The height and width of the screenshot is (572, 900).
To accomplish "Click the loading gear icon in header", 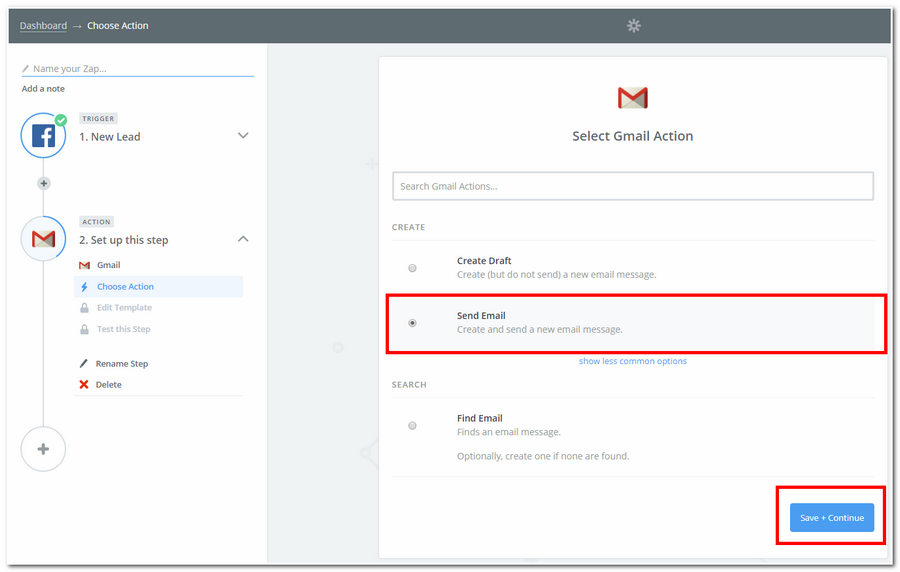I will pyautogui.click(x=633, y=26).
